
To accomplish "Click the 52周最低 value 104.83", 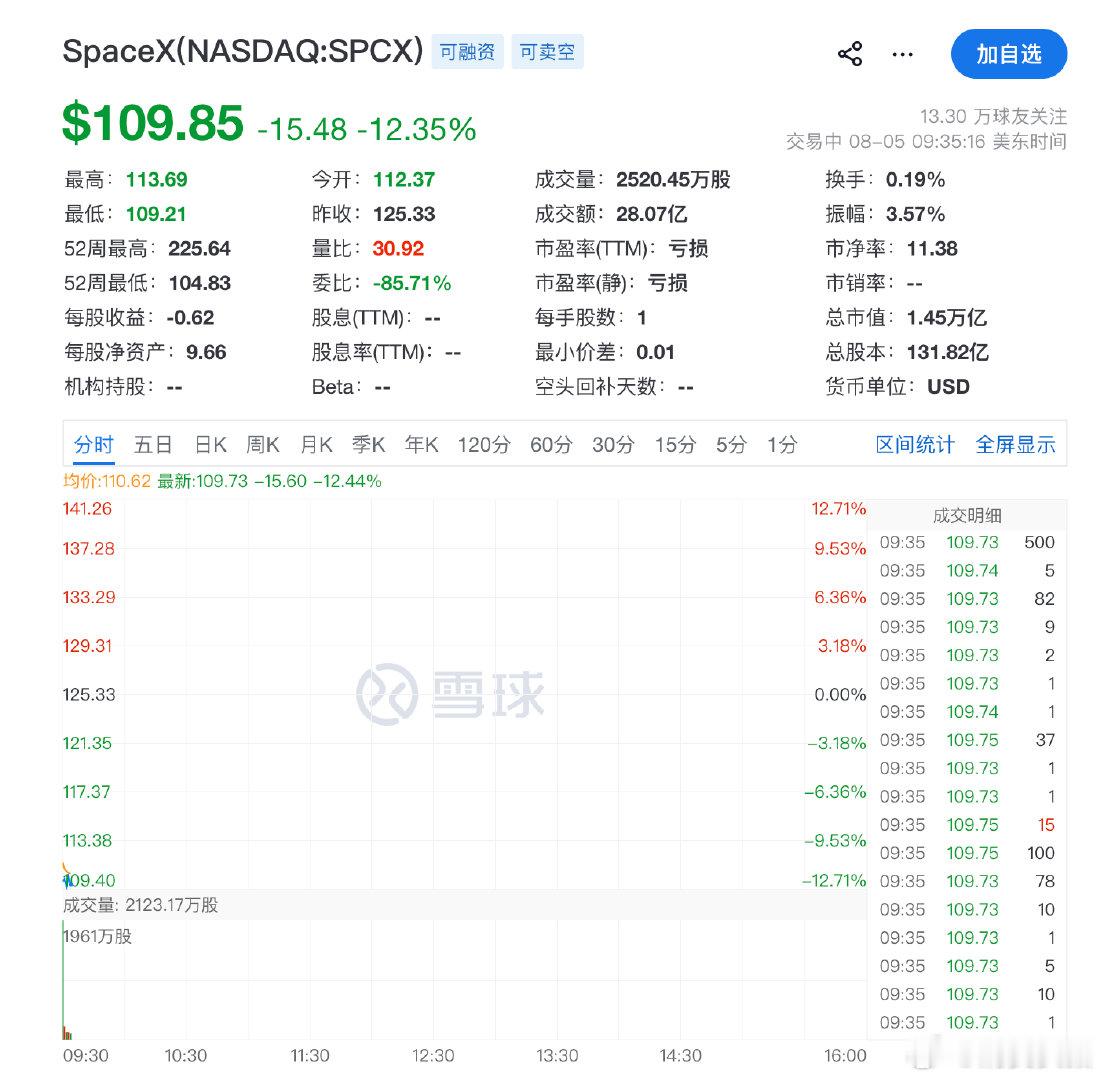I will (200, 283).
